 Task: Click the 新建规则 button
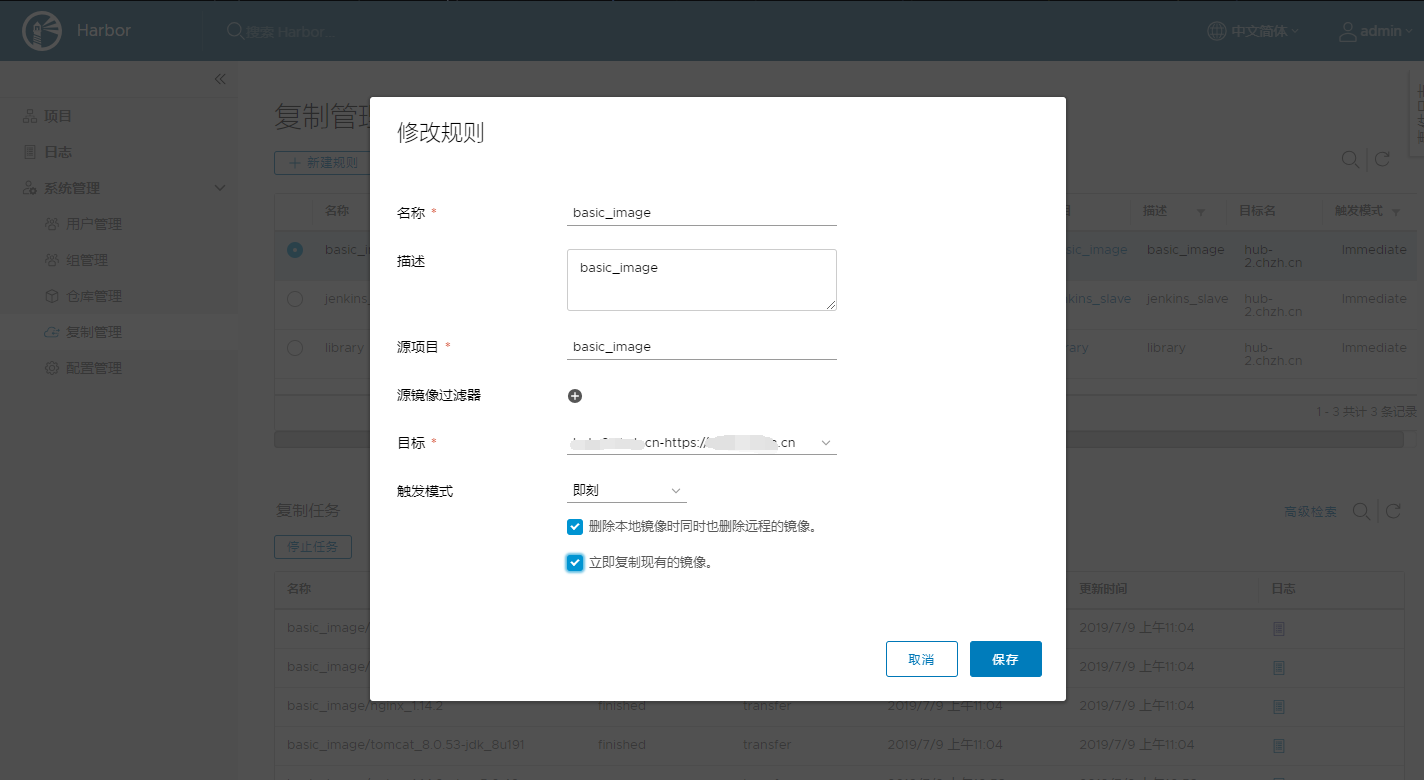pyautogui.click(x=322, y=162)
